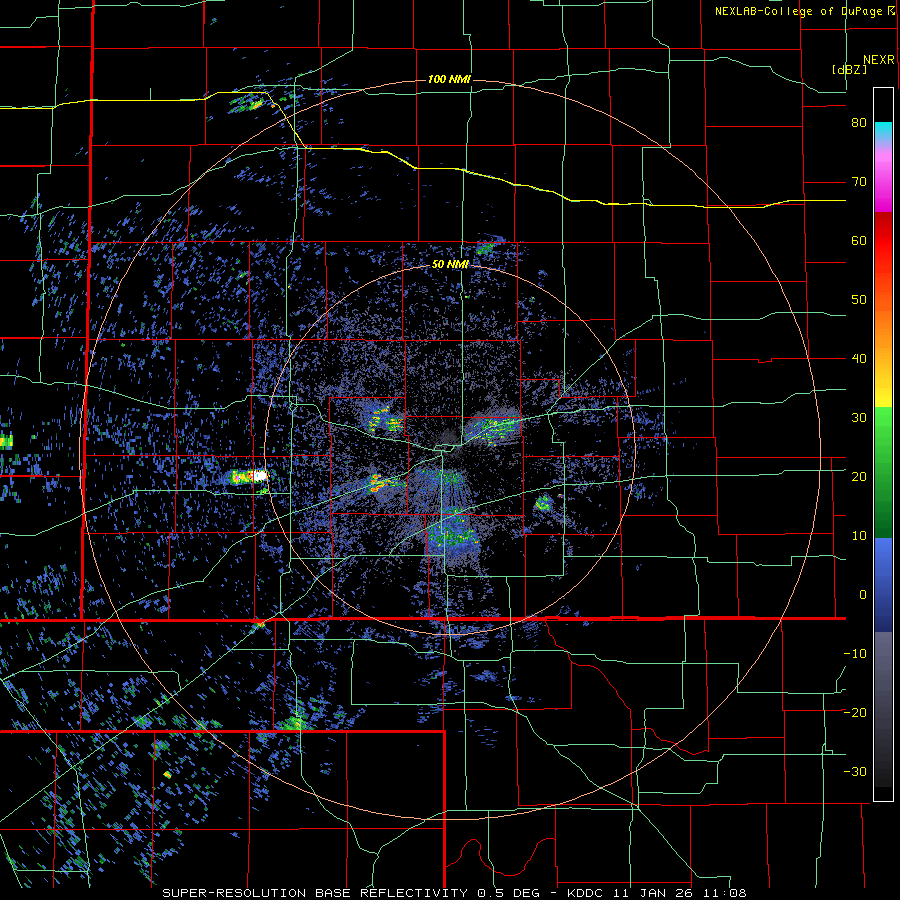The height and width of the screenshot is (900, 900).
Task: Click the 0 value on the dBZ scale
Action: click(863, 595)
